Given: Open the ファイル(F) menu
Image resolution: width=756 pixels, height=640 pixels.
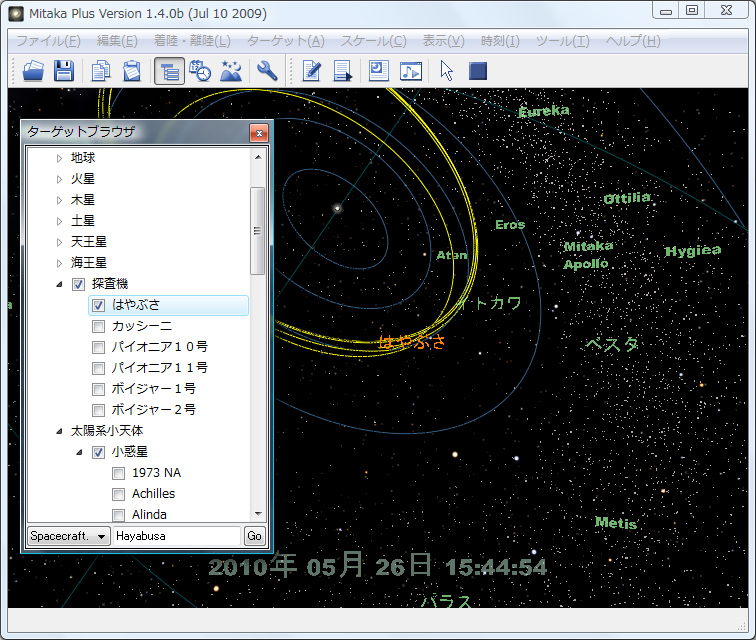Looking at the screenshot, I should (x=48, y=41).
